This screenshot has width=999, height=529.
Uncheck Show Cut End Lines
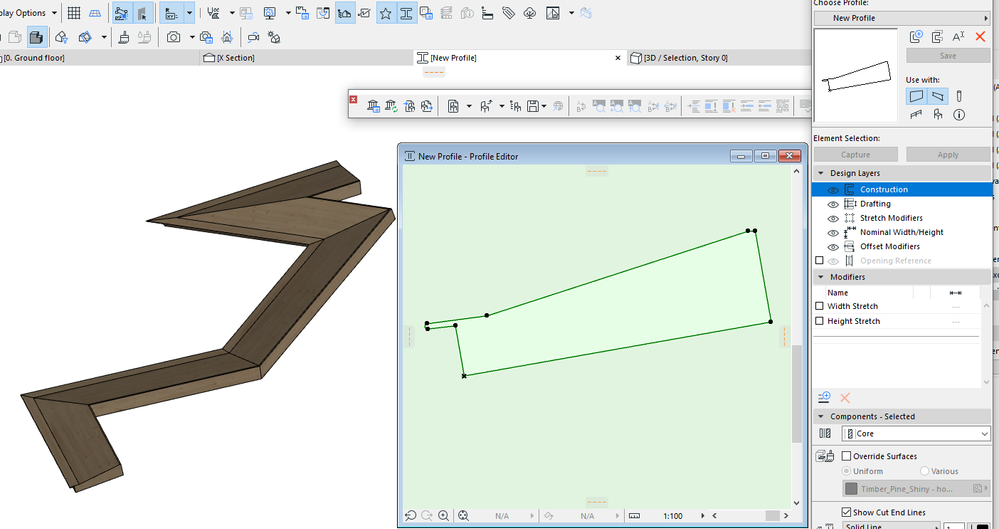pos(846,513)
